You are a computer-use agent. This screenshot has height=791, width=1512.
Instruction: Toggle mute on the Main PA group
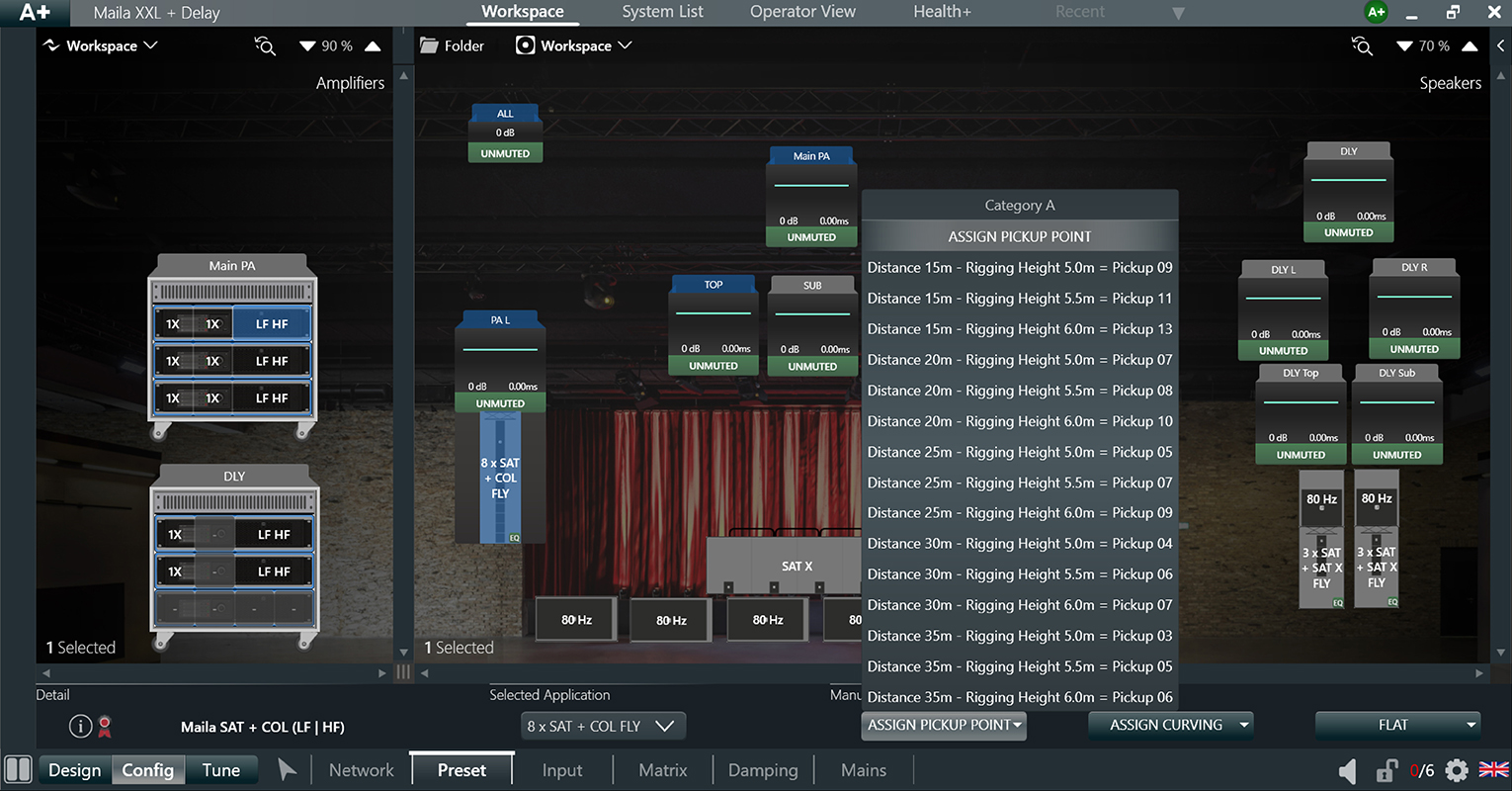click(811, 237)
